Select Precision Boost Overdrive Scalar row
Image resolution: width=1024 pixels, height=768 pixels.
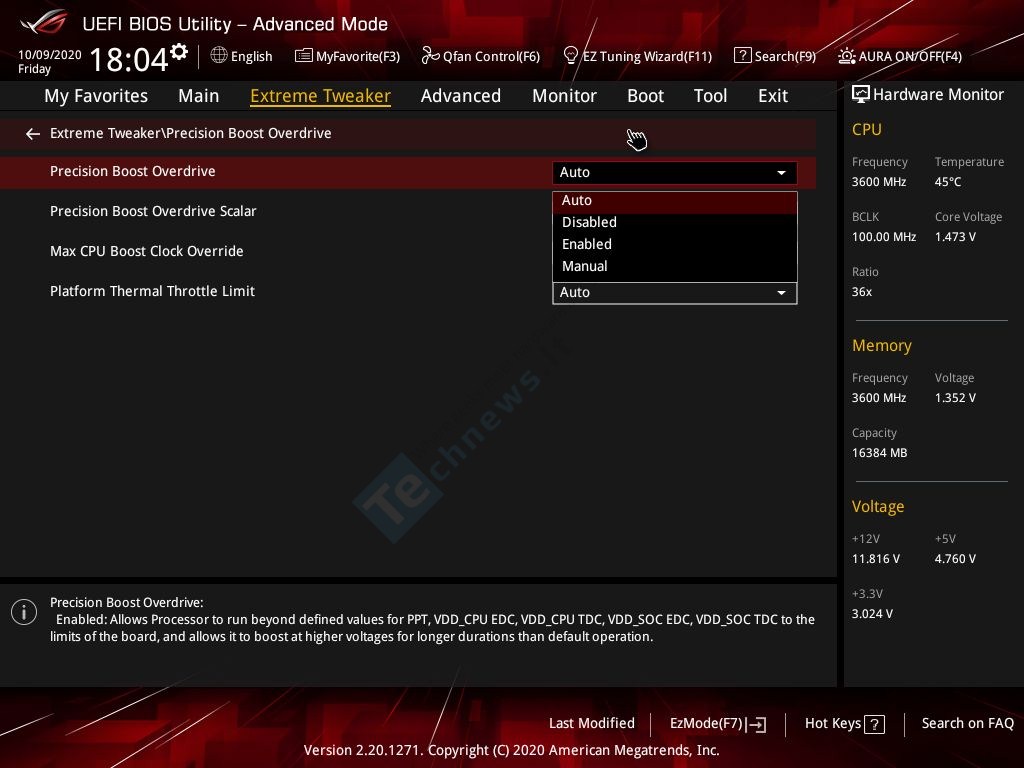point(408,212)
